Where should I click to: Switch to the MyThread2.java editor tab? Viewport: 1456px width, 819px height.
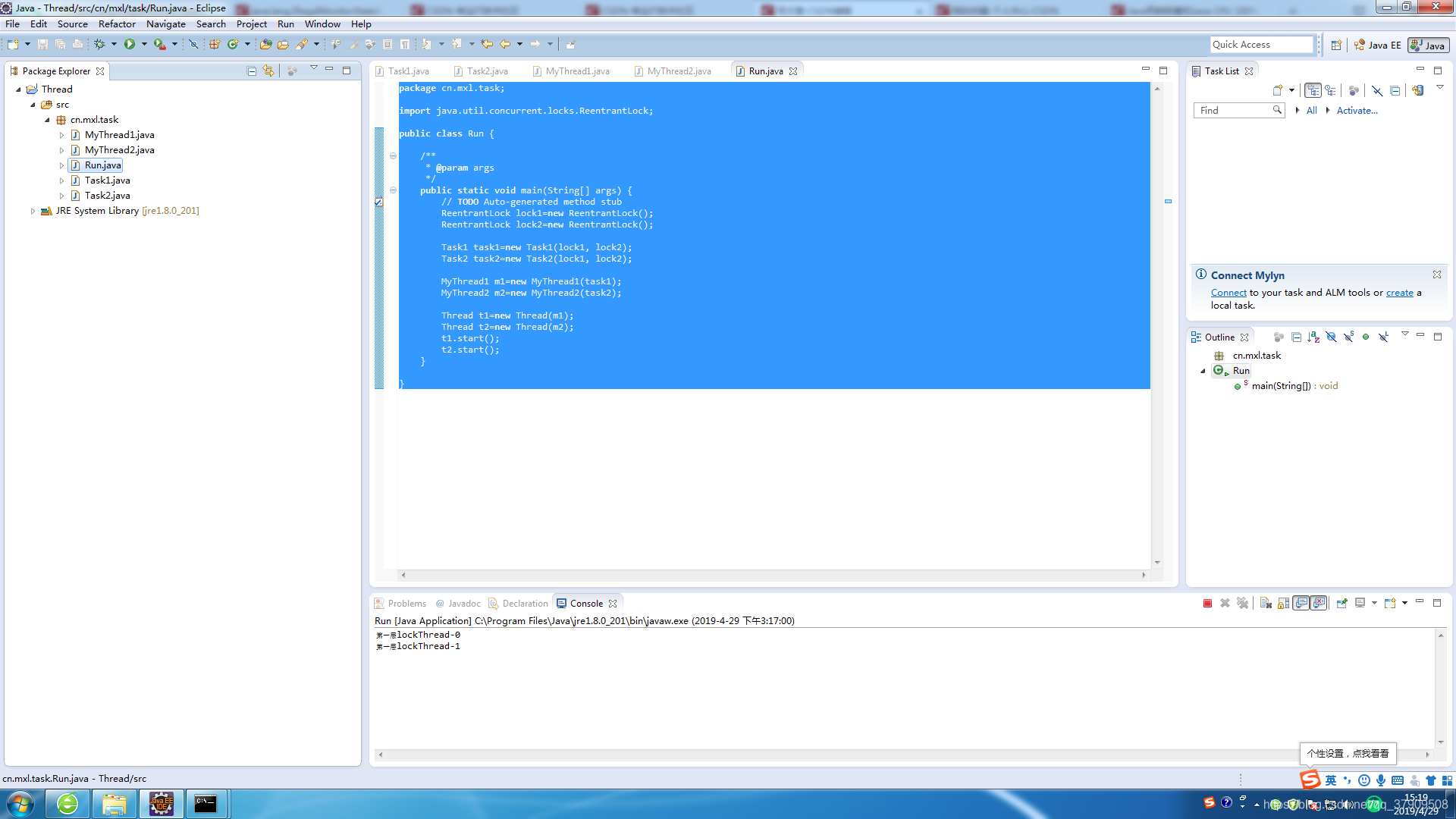[x=673, y=71]
